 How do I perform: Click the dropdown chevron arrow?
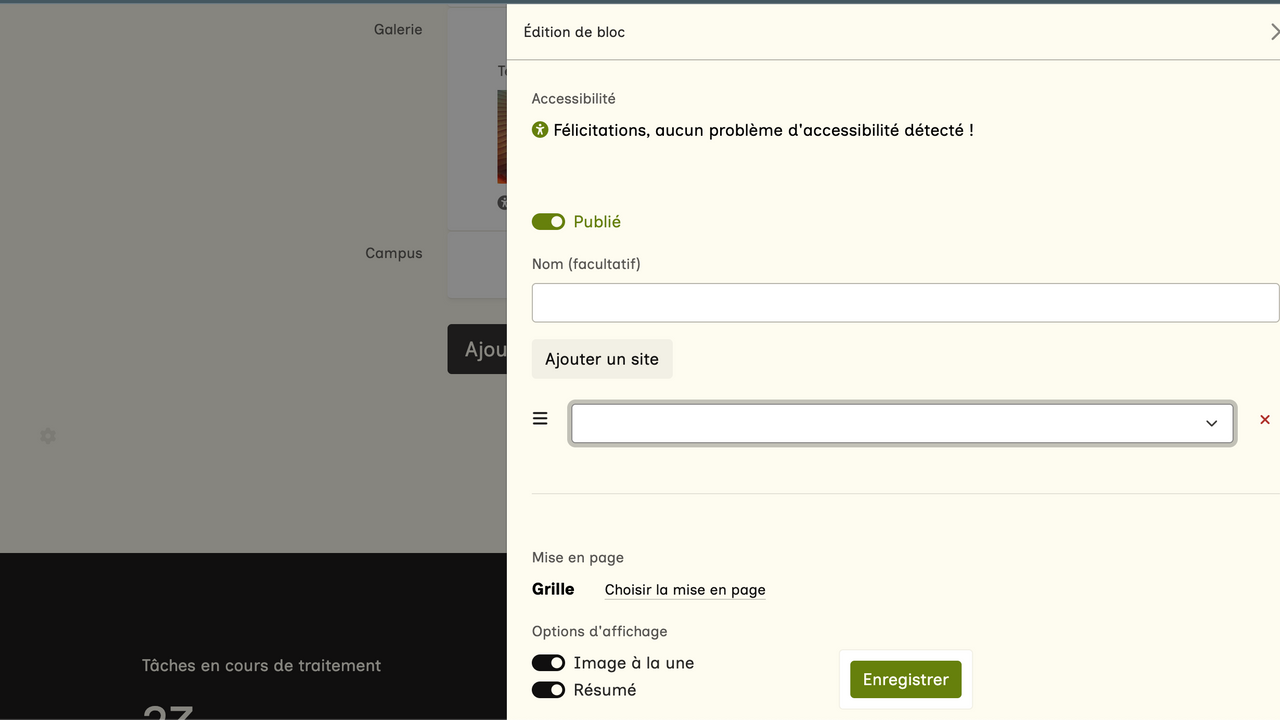click(1211, 424)
